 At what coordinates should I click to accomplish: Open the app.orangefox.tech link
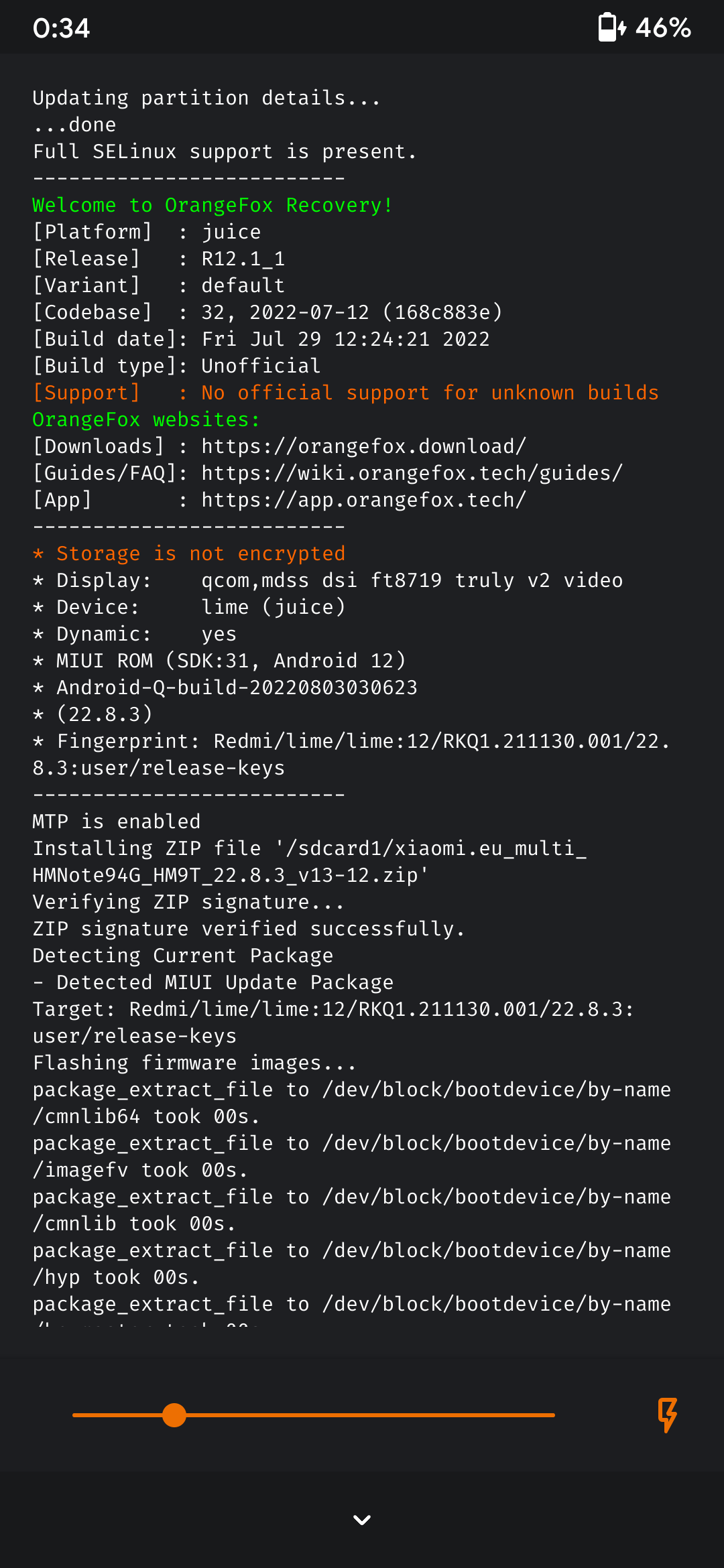(x=364, y=500)
